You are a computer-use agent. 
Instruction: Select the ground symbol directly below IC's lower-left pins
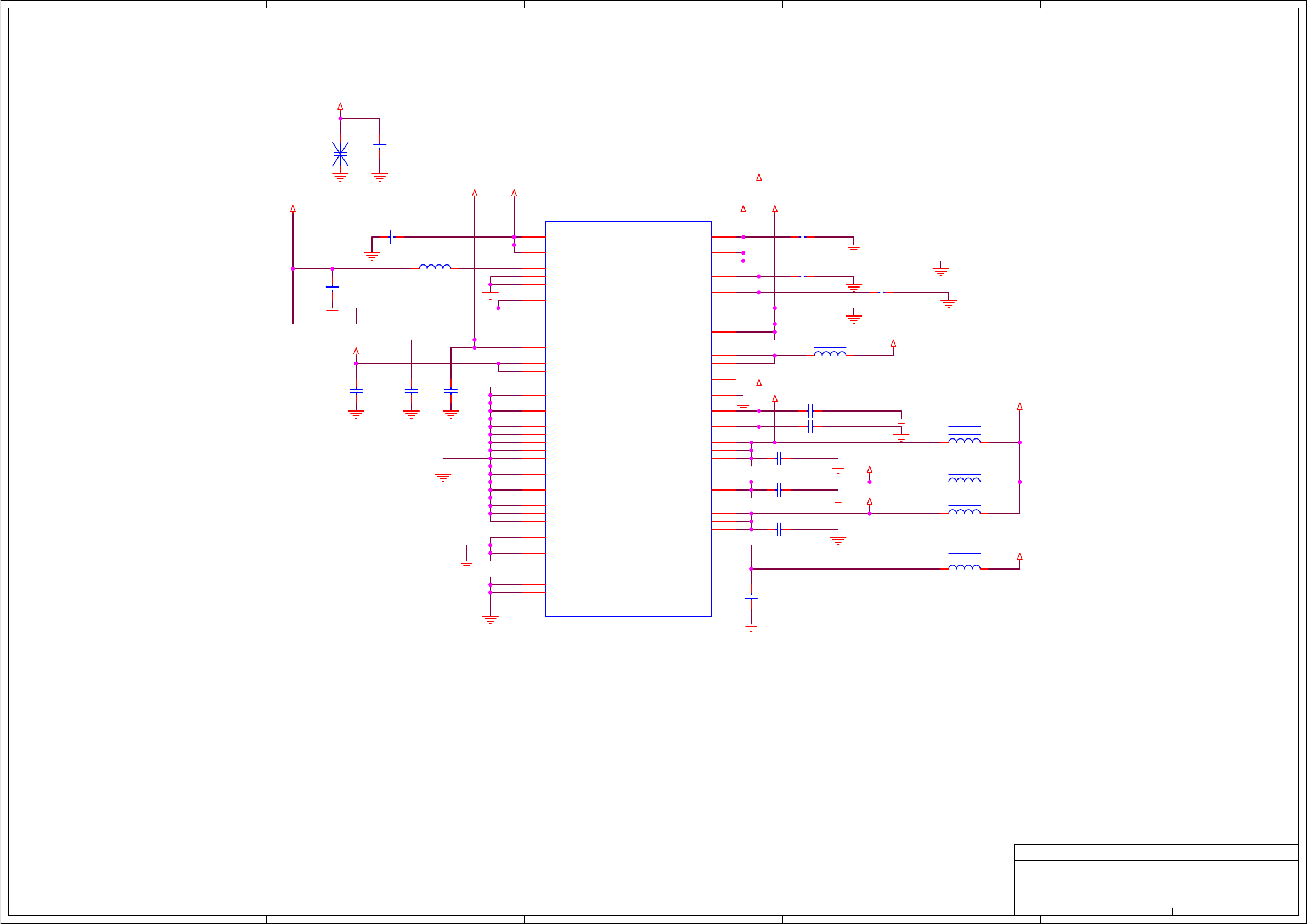coord(490,619)
